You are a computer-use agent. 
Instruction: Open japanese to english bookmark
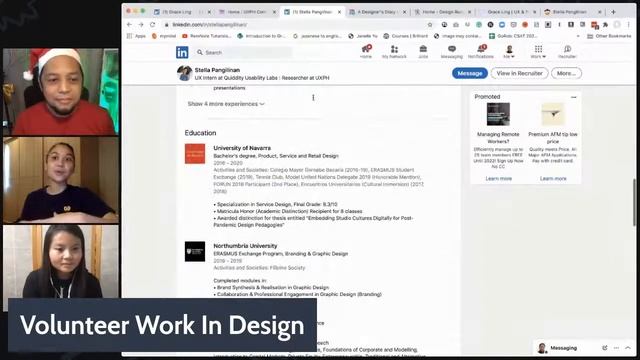[x=317, y=36]
